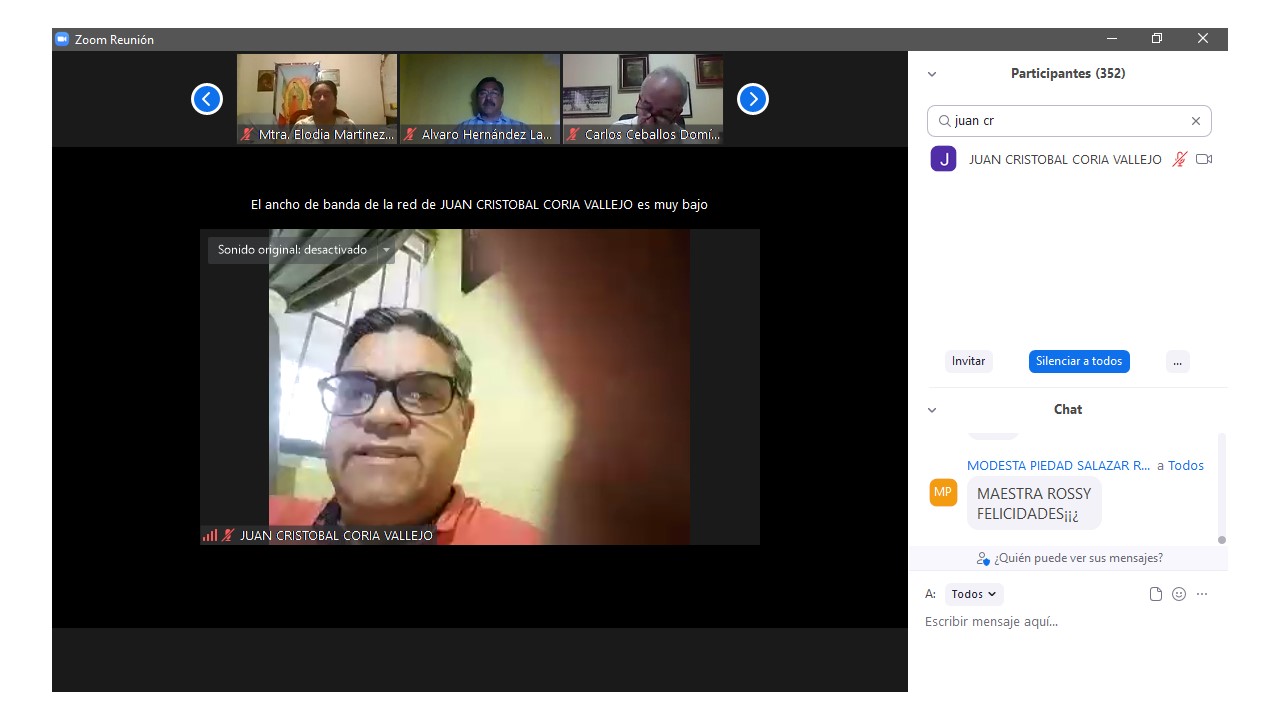Click Silenciar a todos button
1280x720 pixels.
1079,361
